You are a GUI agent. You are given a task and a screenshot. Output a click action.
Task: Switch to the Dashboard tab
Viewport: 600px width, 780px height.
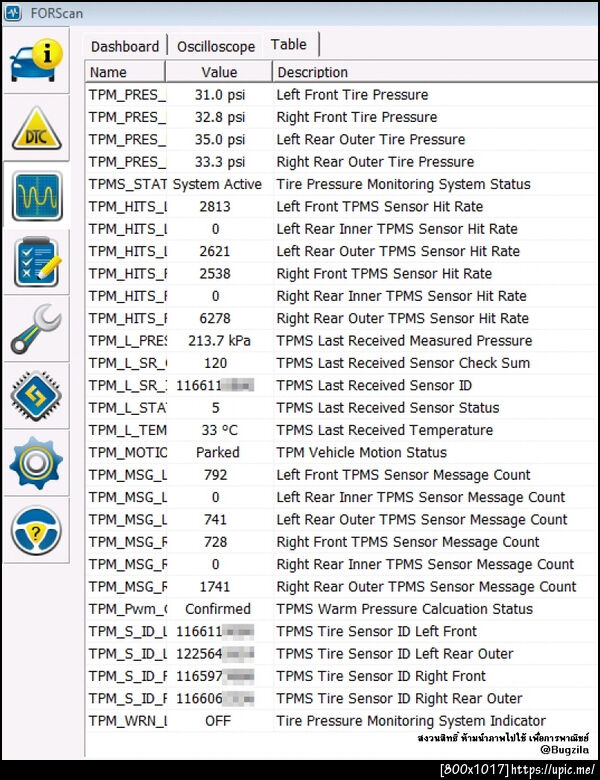125,47
